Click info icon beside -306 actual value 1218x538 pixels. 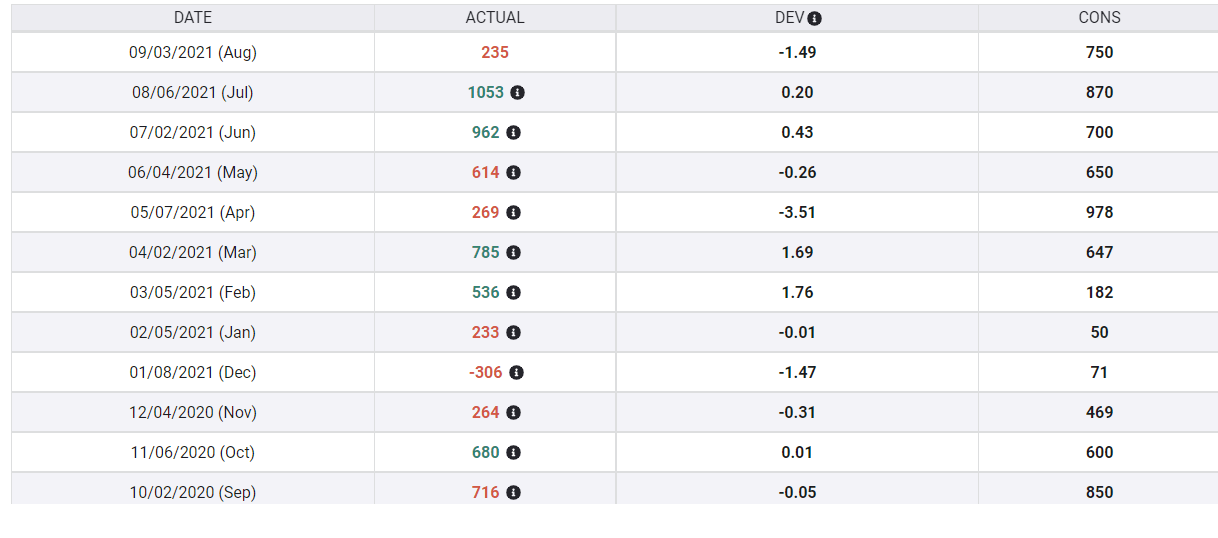pyautogui.click(x=516, y=372)
